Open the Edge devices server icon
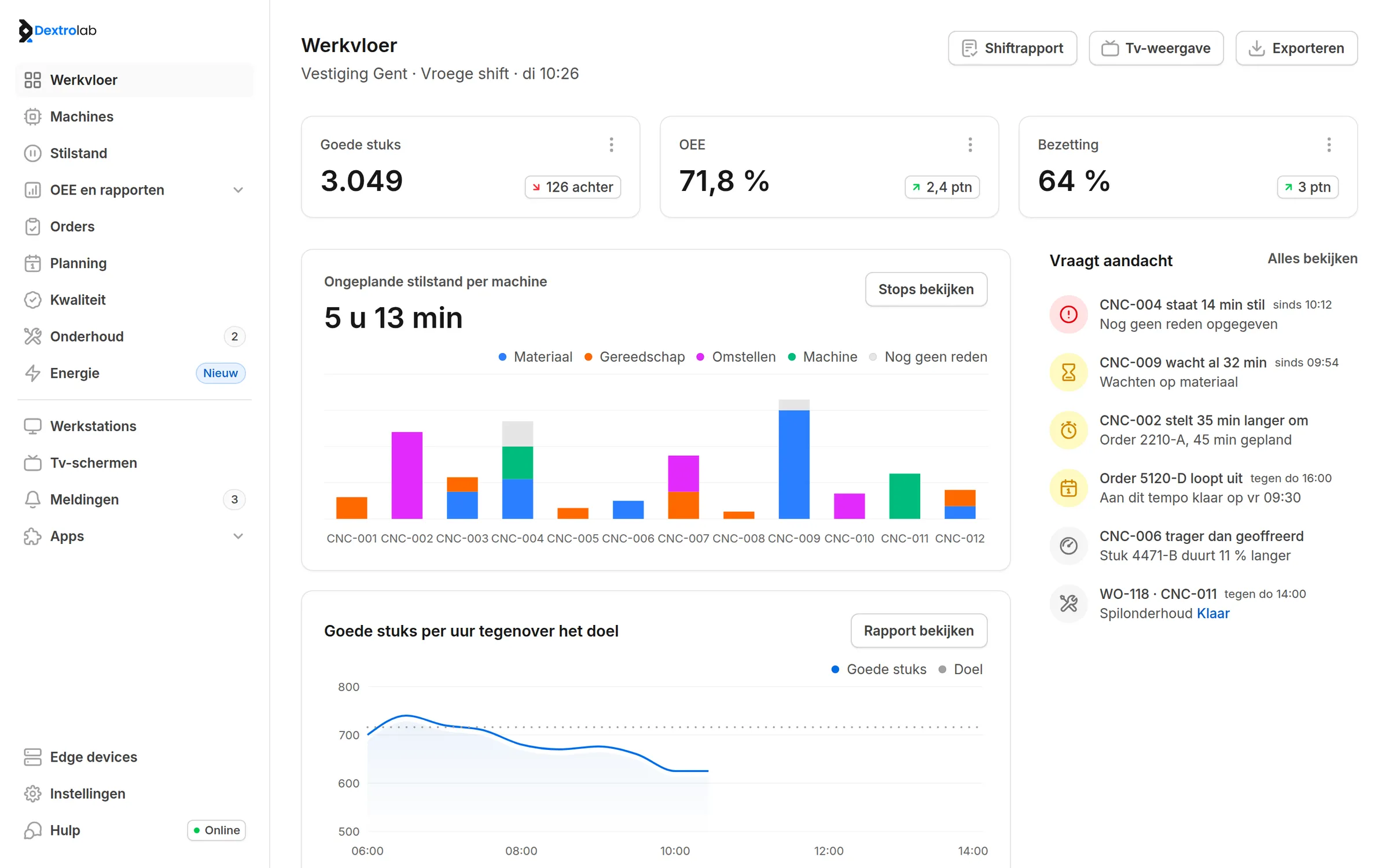 pos(32,757)
